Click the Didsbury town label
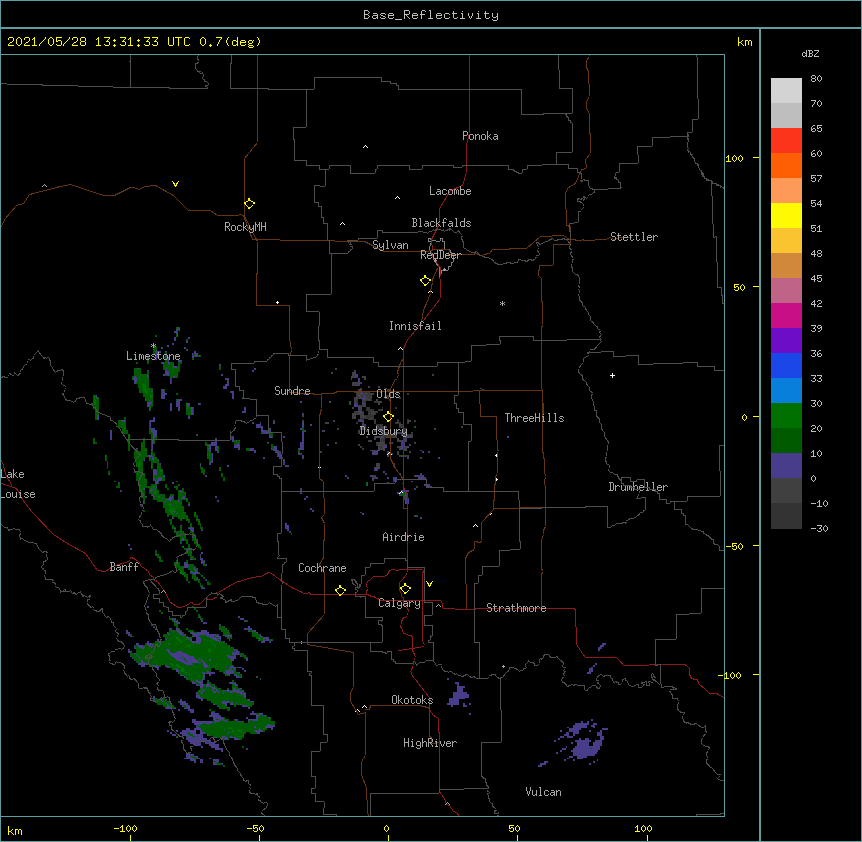The height and width of the screenshot is (842, 862). 383,431
